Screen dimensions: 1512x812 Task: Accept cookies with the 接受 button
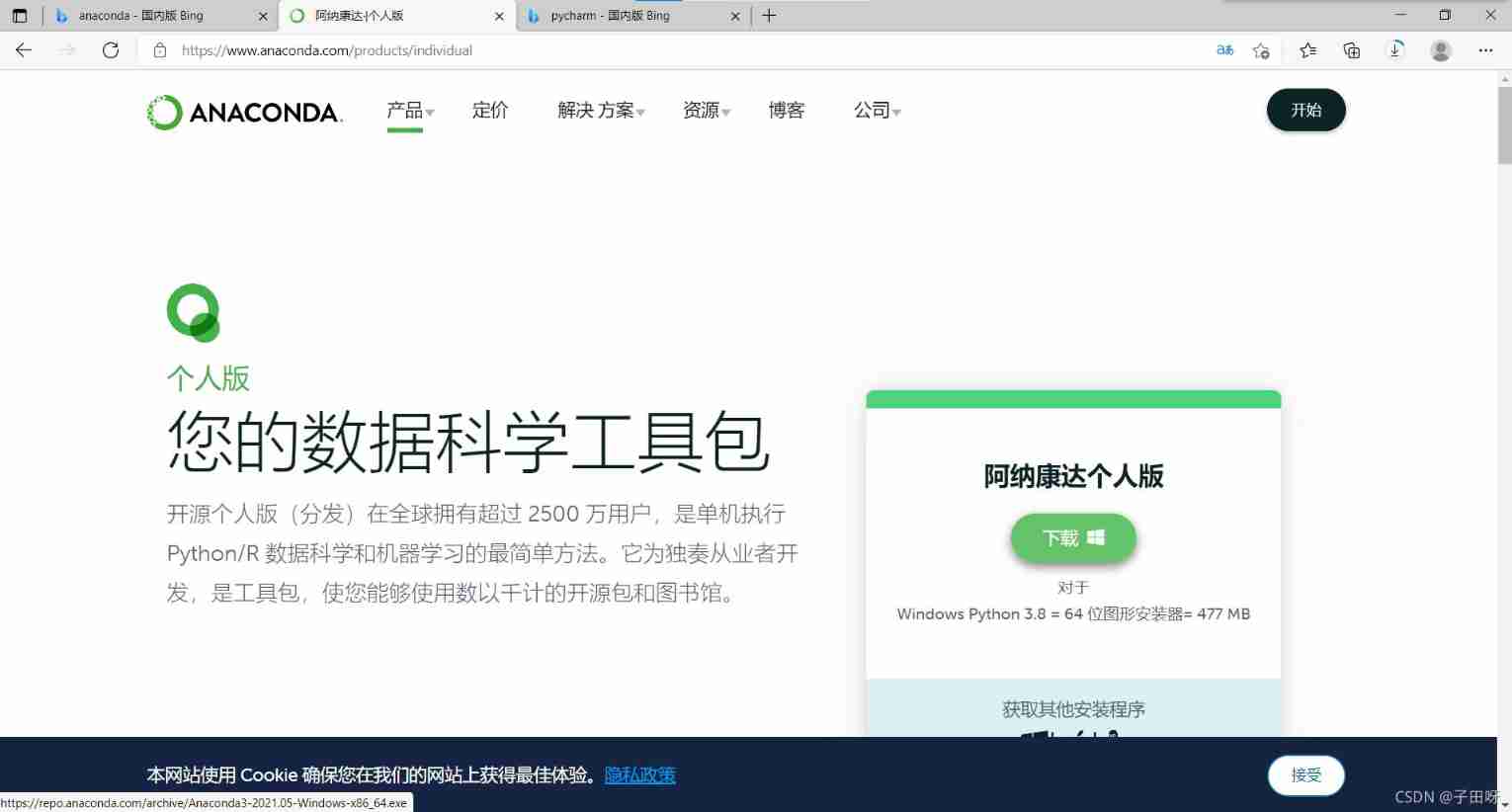pos(1306,775)
